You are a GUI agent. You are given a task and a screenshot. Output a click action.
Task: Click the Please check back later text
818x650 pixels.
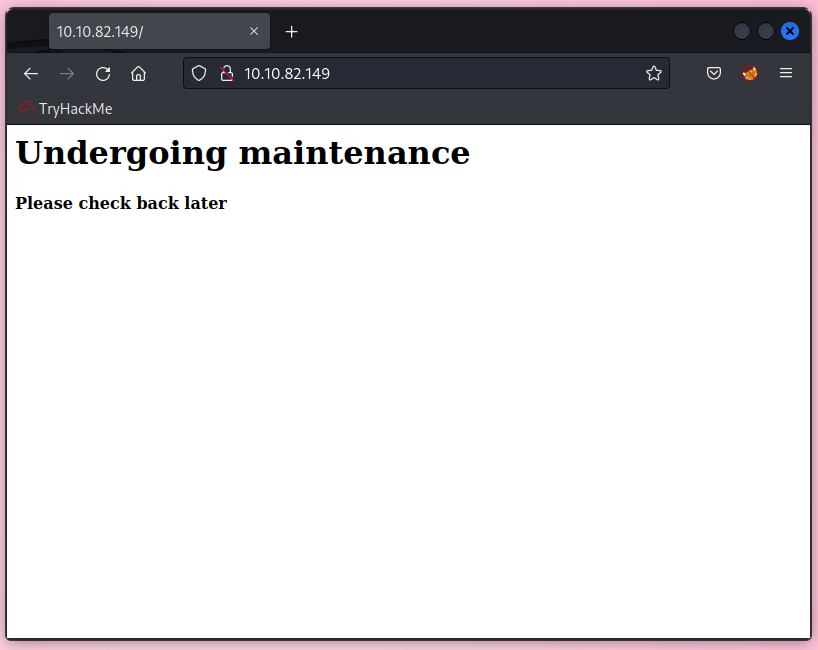click(x=121, y=203)
